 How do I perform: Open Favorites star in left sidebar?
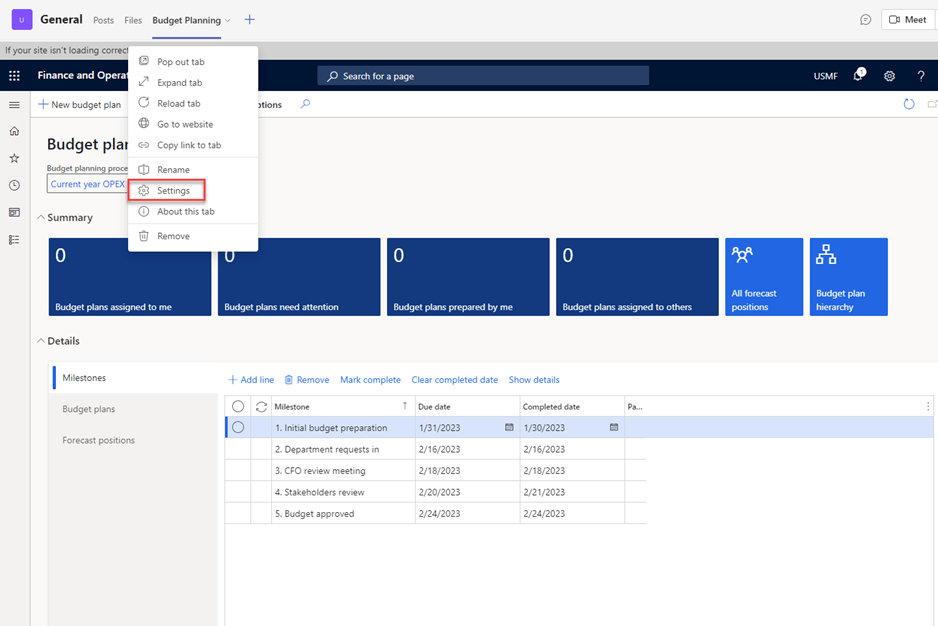click(x=14, y=158)
